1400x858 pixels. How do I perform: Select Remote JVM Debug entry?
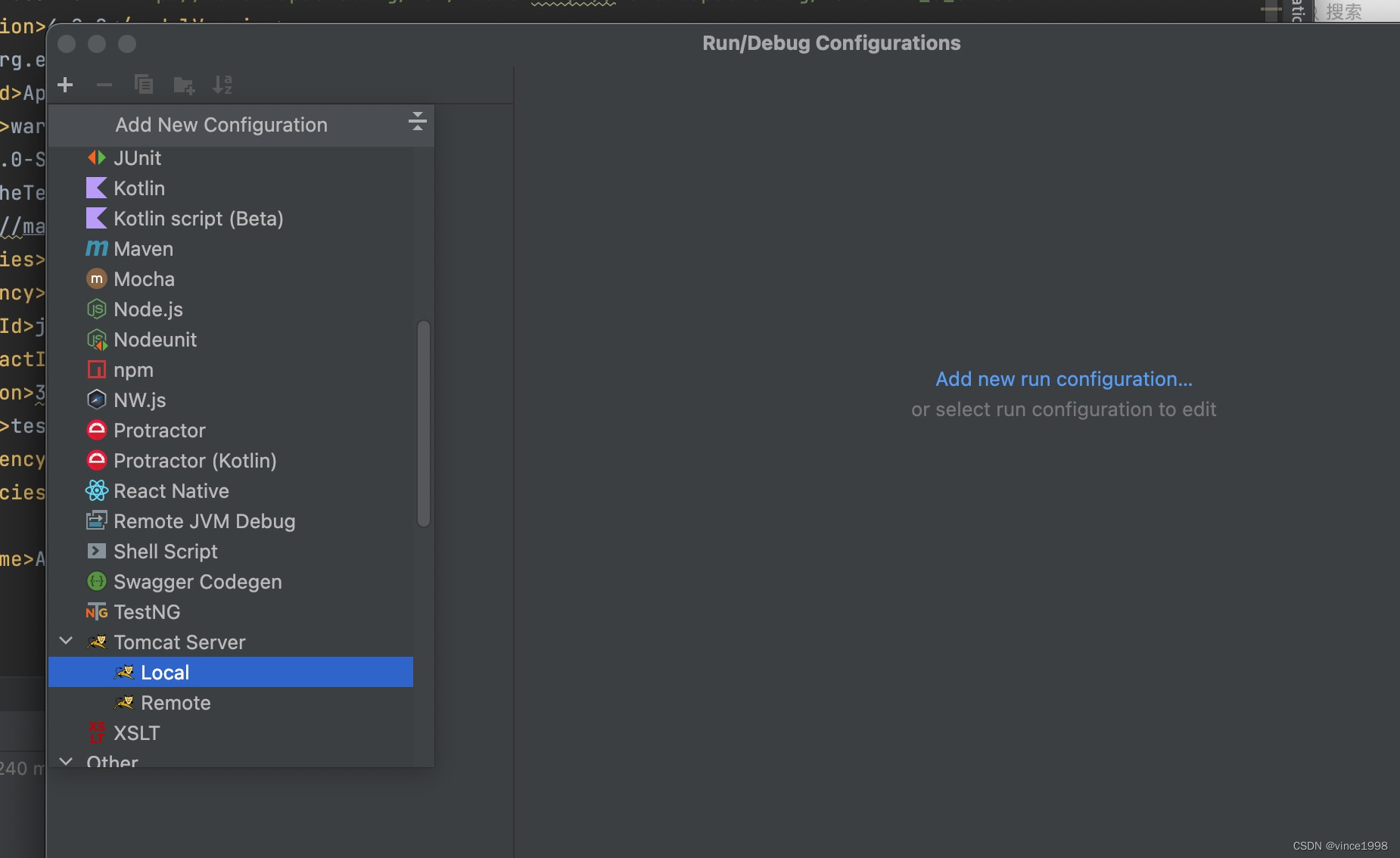(x=231, y=521)
